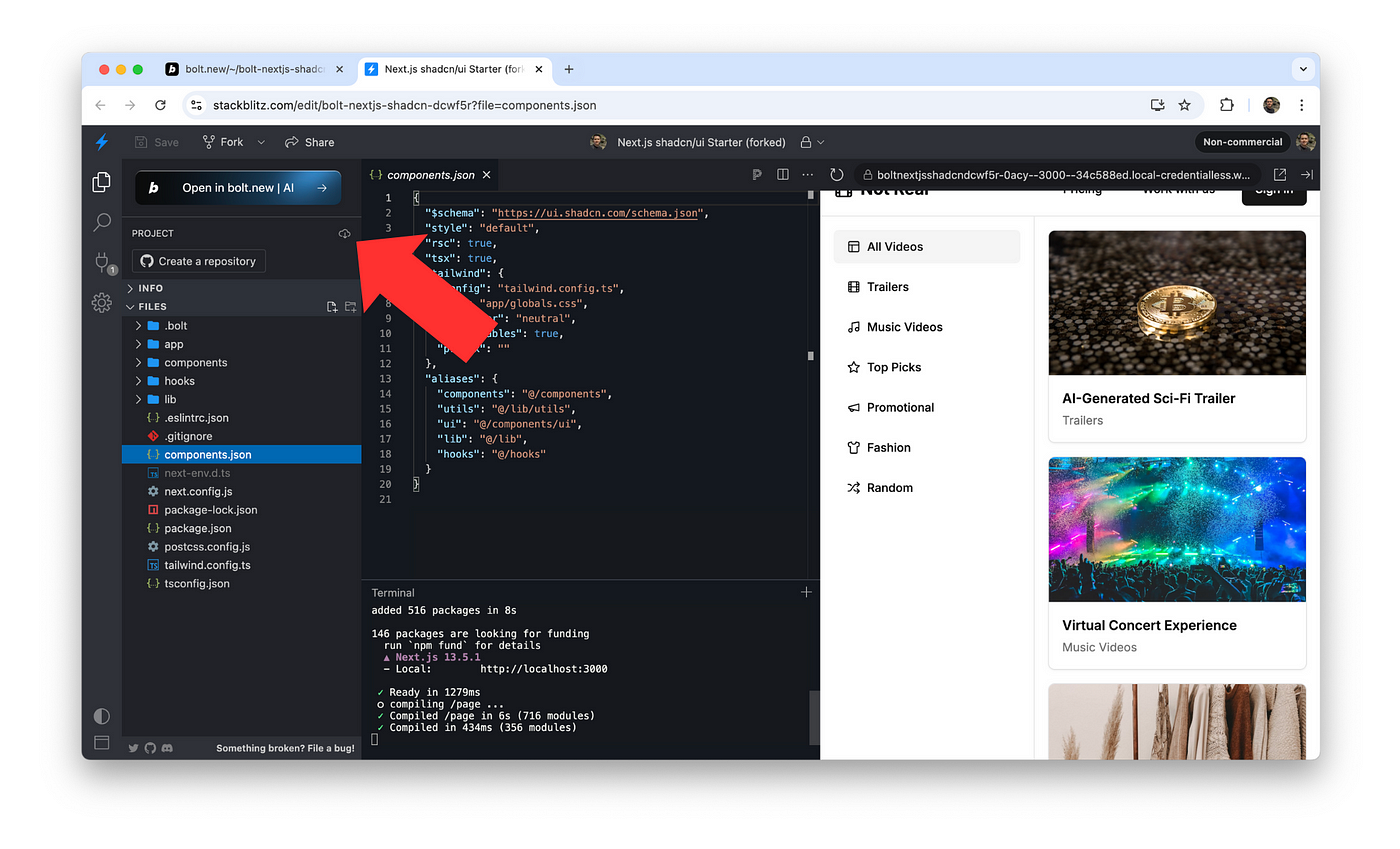1400x849 pixels.
Task: Click the New Folder icon in FILES header
Action: 350,307
